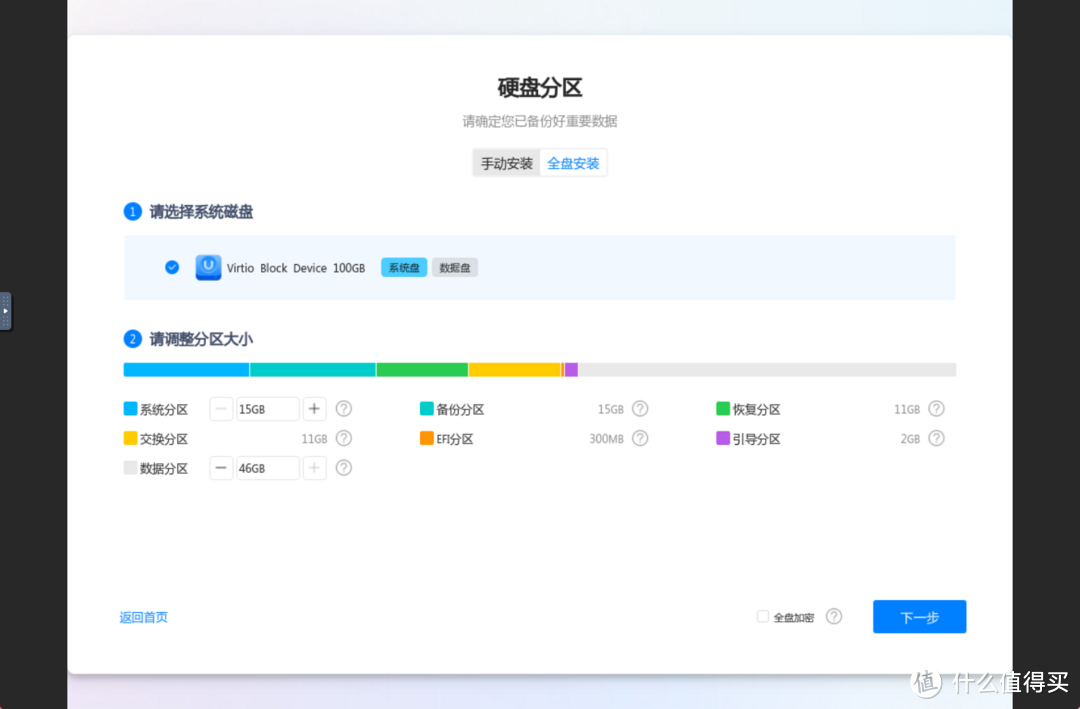Viewport: 1080px width, 709px height.
Task: Open the help tooltip for 备份分区
Action: point(639,408)
